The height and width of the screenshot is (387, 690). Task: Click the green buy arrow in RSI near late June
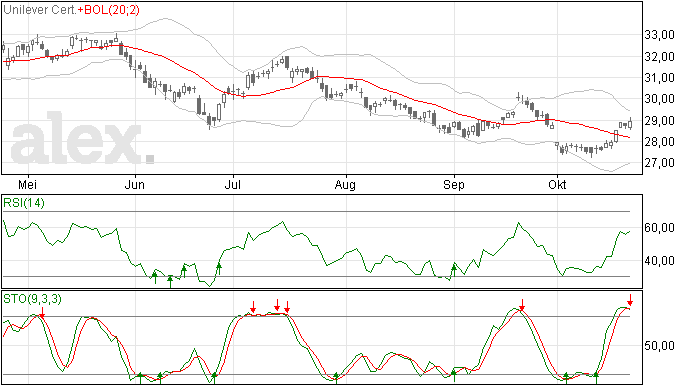(x=219, y=269)
